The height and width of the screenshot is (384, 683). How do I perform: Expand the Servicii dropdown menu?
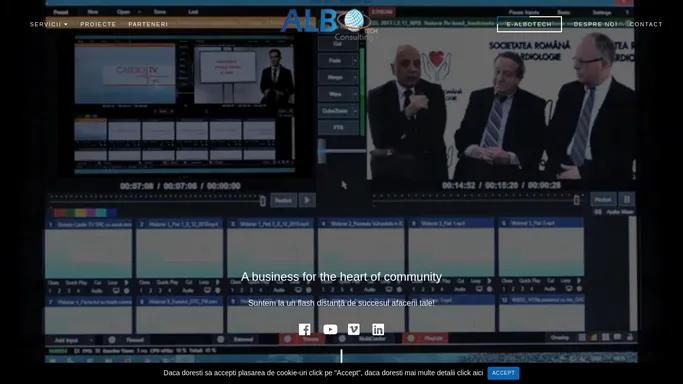coord(49,24)
